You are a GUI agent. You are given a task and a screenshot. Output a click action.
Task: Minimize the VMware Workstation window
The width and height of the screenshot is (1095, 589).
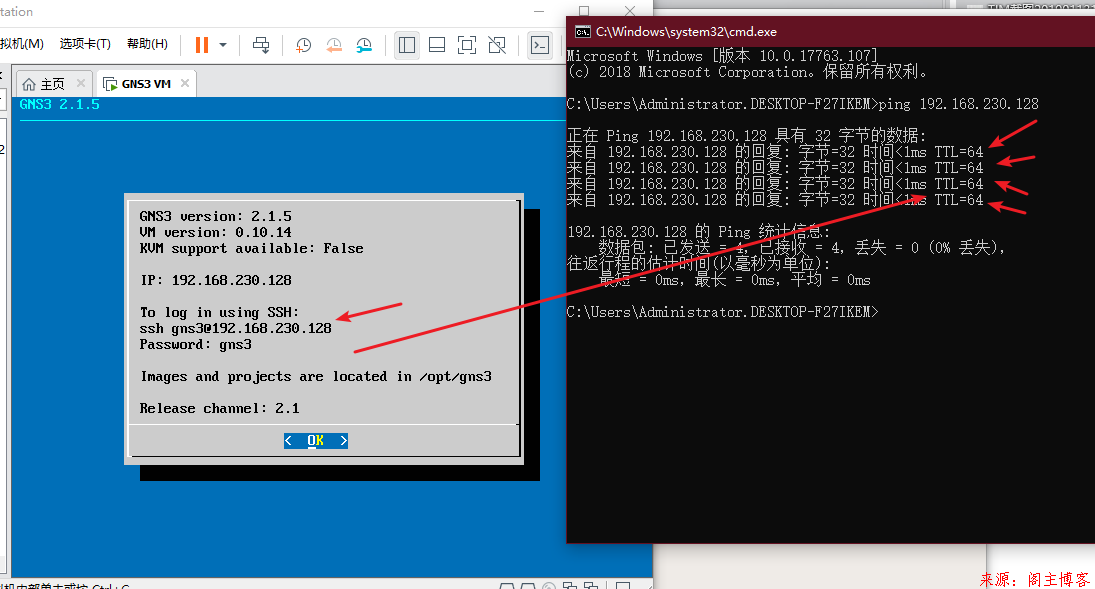539,11
